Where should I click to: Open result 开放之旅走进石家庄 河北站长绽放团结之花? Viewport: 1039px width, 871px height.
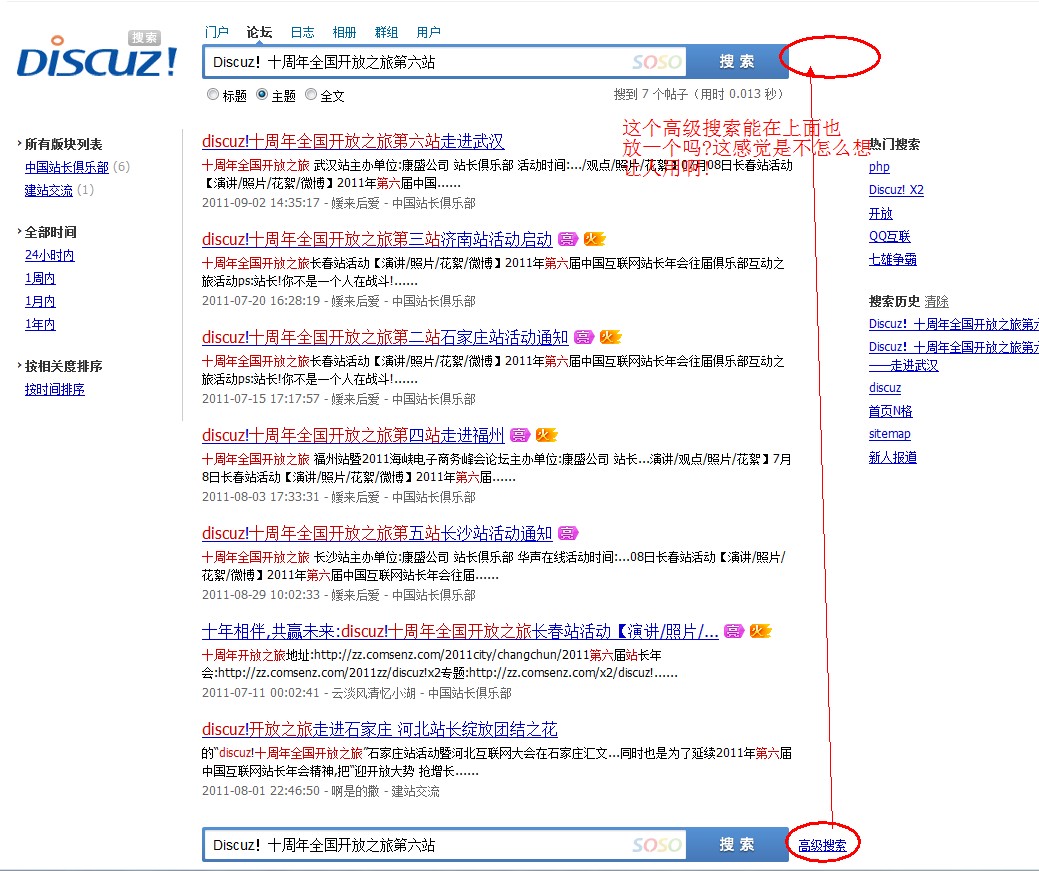click(x=380, y=730)
